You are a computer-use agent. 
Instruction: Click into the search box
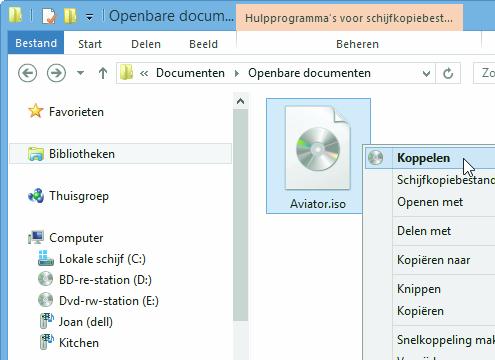pyautogui.click(x=484, y=73)
